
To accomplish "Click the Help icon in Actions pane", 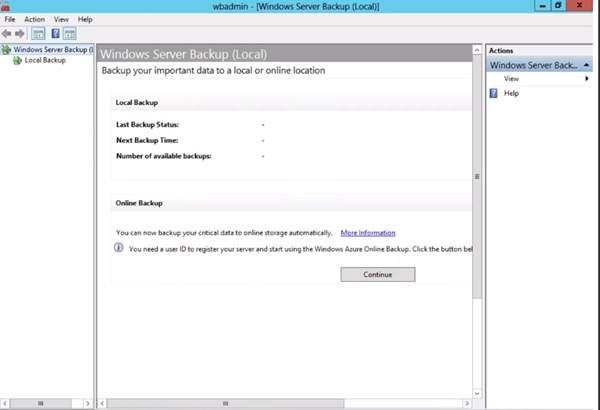I will tap(494, 93).
